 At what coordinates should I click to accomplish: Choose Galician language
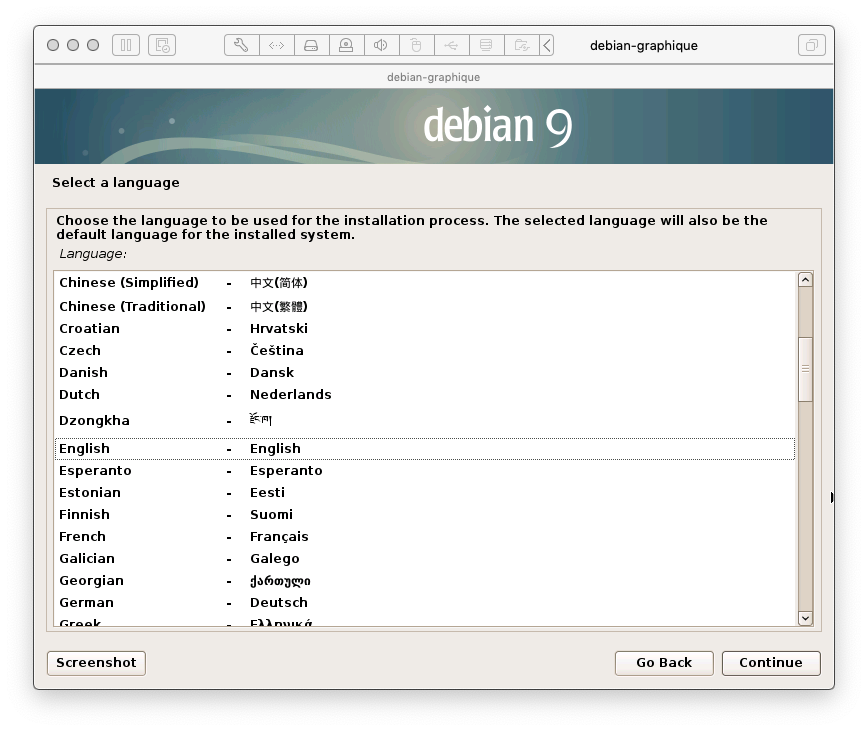pos(425,559)
